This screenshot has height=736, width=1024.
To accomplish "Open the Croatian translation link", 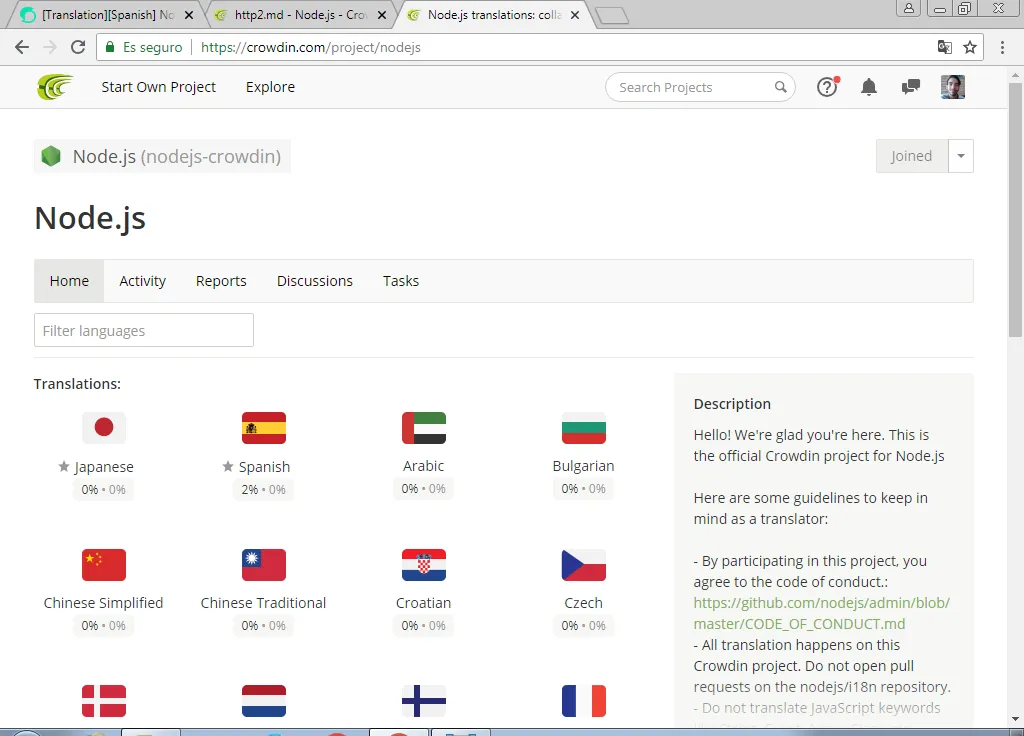I will [423, 603].
